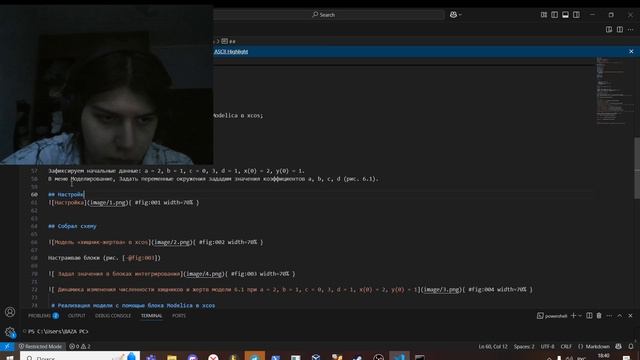
Task: Click the image/4.png link in the editor
Action: click(x=204, y=274)
